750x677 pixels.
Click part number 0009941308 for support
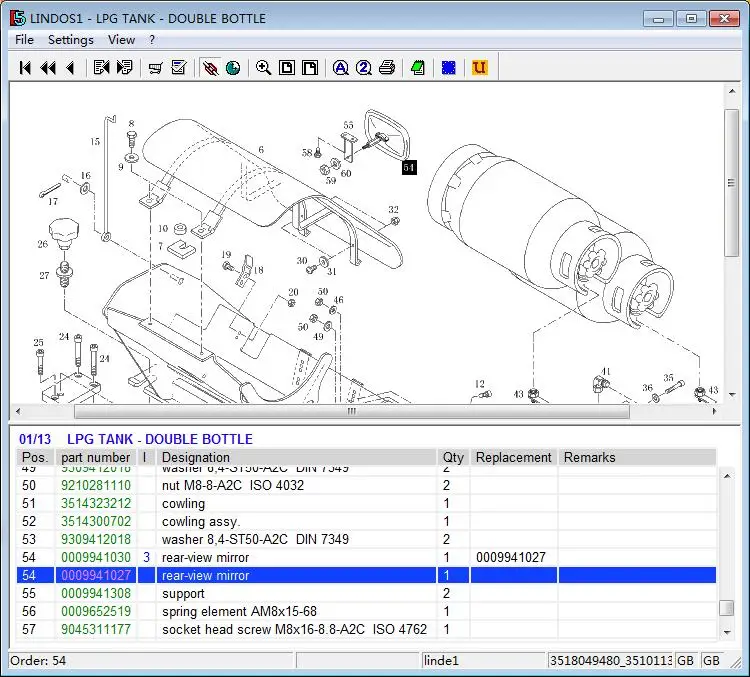click(x=96, y=593)
